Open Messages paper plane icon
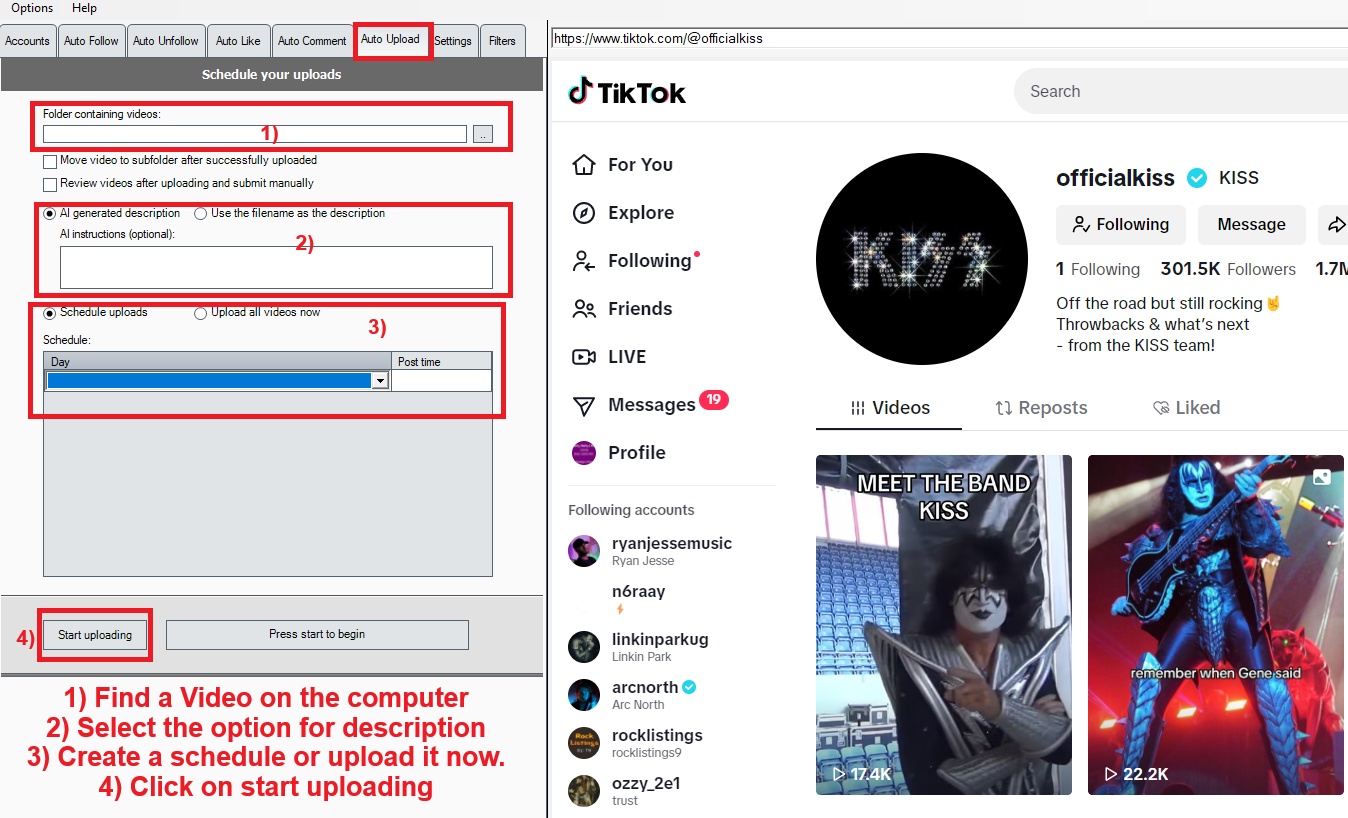1348x818 pixels. (x=584, y=405)
